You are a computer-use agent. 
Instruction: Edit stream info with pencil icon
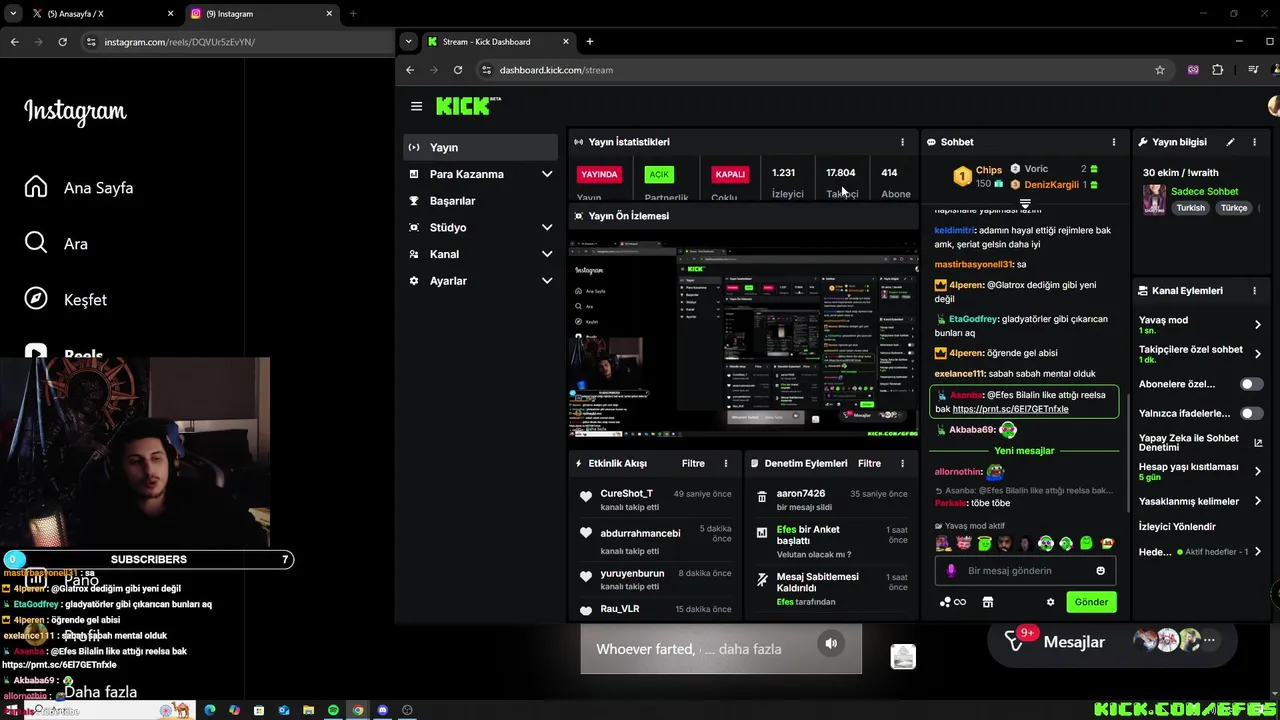click(1231, 142)
